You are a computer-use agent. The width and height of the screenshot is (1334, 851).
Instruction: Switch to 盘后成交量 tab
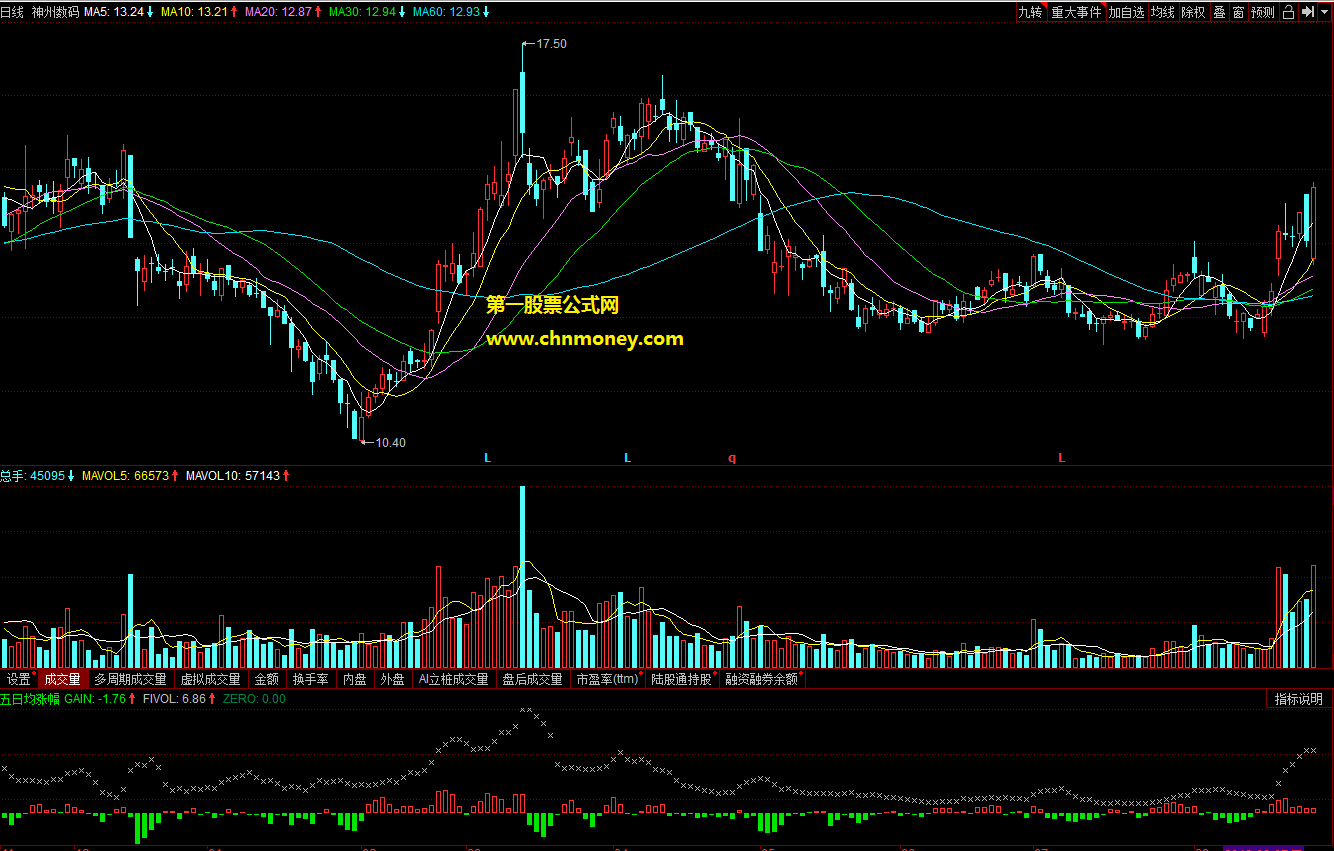point(532,679)
